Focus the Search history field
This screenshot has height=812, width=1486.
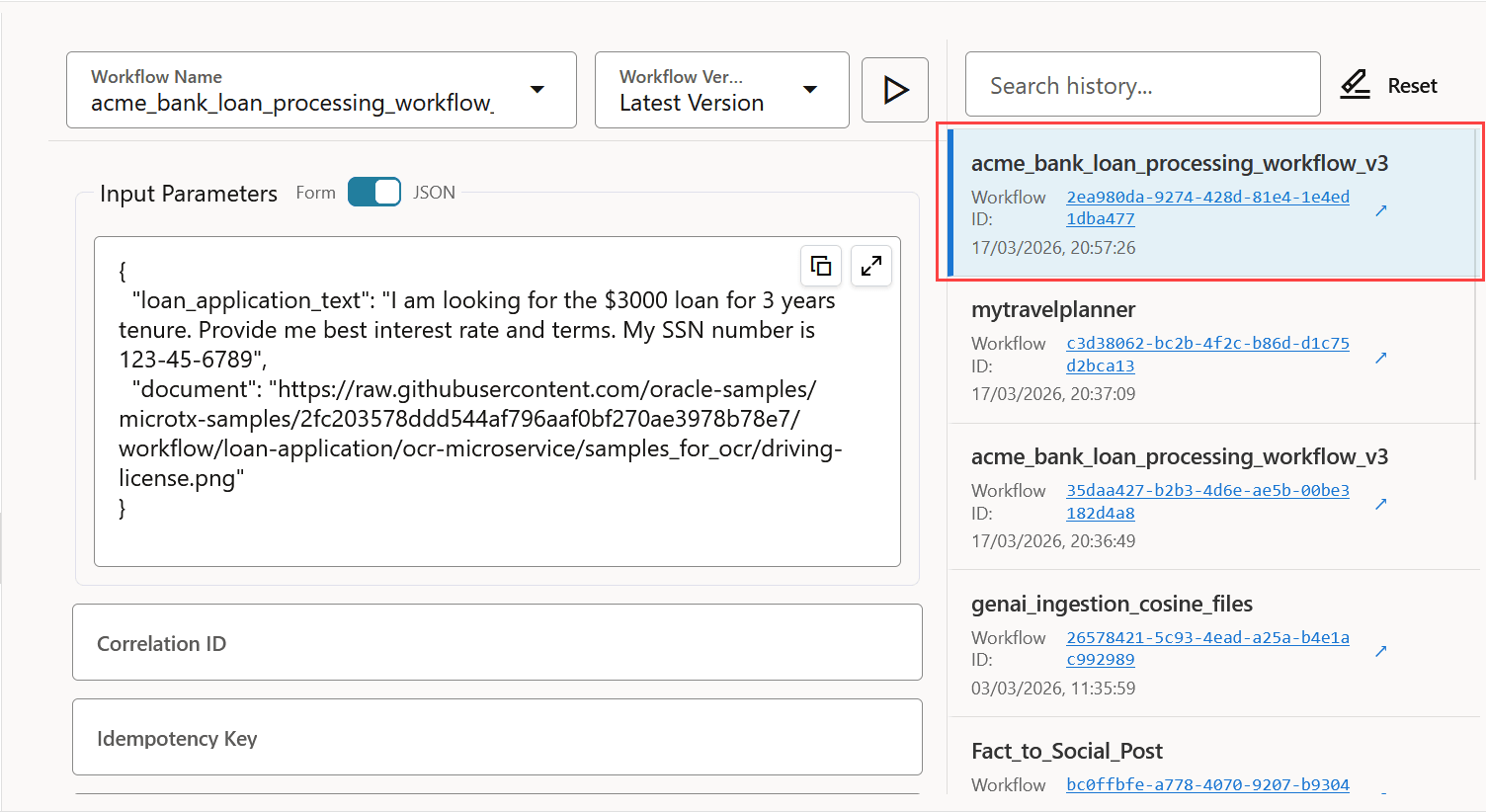pos(1142,85)
